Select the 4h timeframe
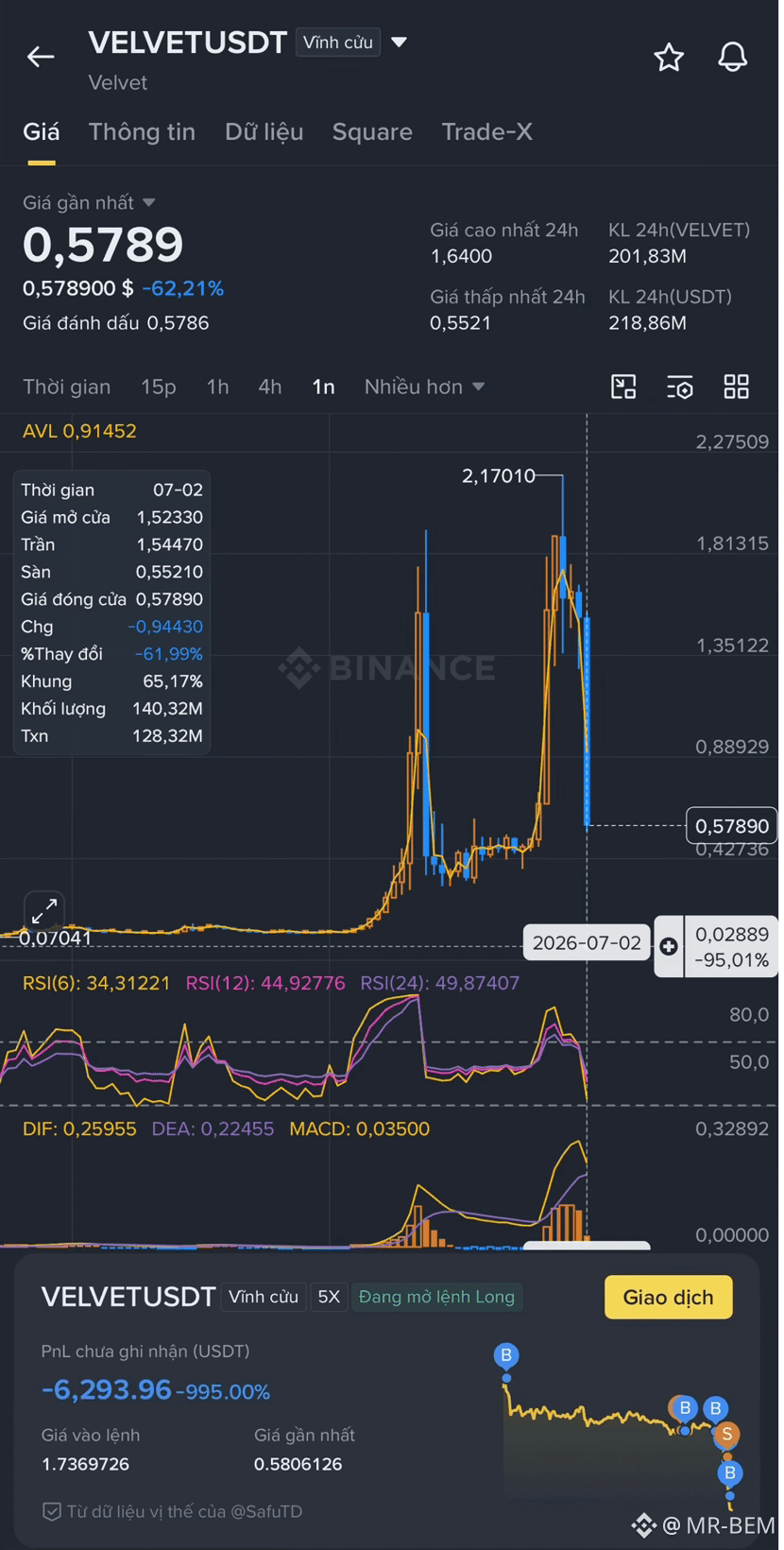784x1550 pixels. pos(270,387)
